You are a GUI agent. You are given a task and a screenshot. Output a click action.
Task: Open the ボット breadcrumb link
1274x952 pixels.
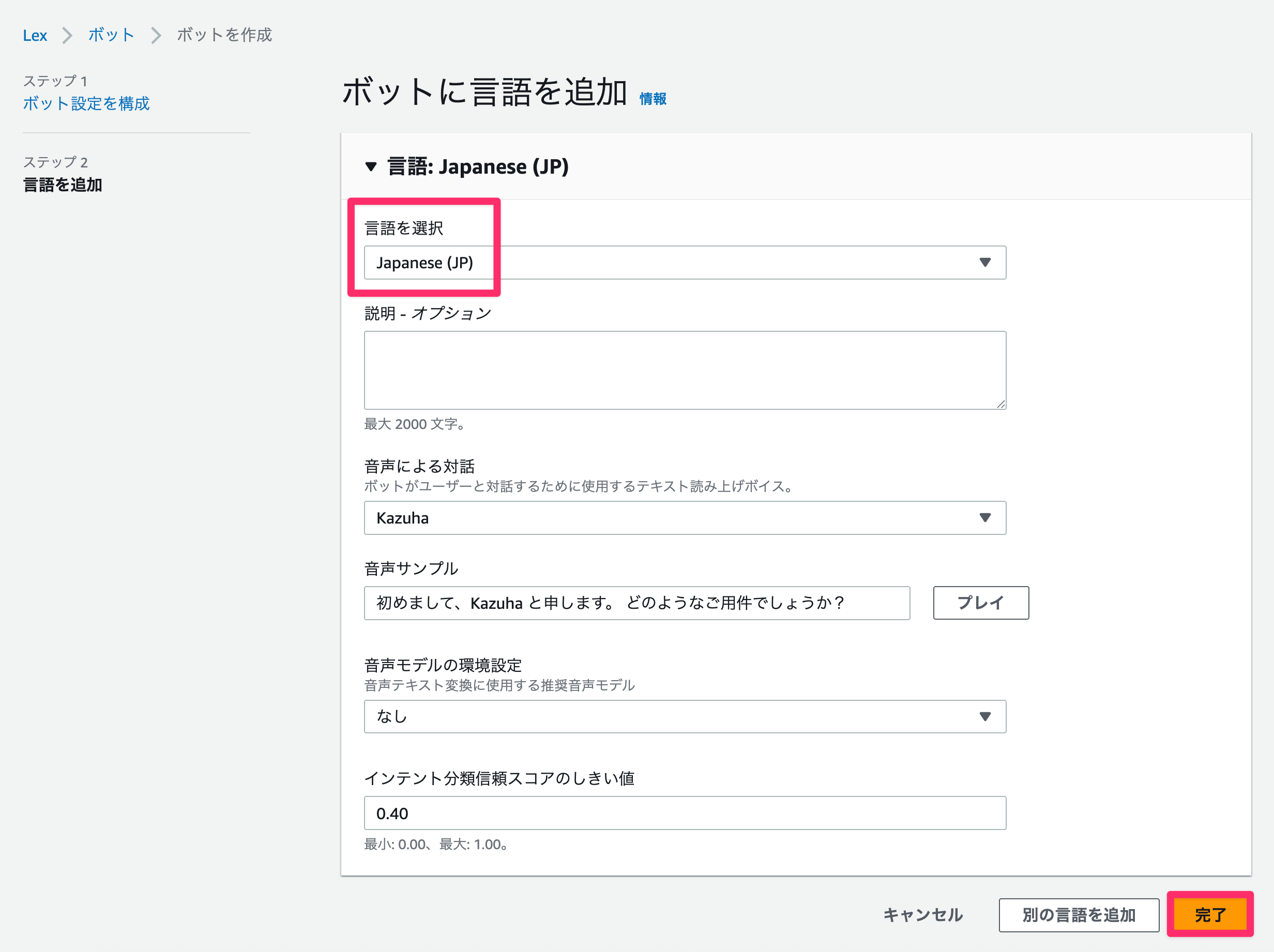111,35
